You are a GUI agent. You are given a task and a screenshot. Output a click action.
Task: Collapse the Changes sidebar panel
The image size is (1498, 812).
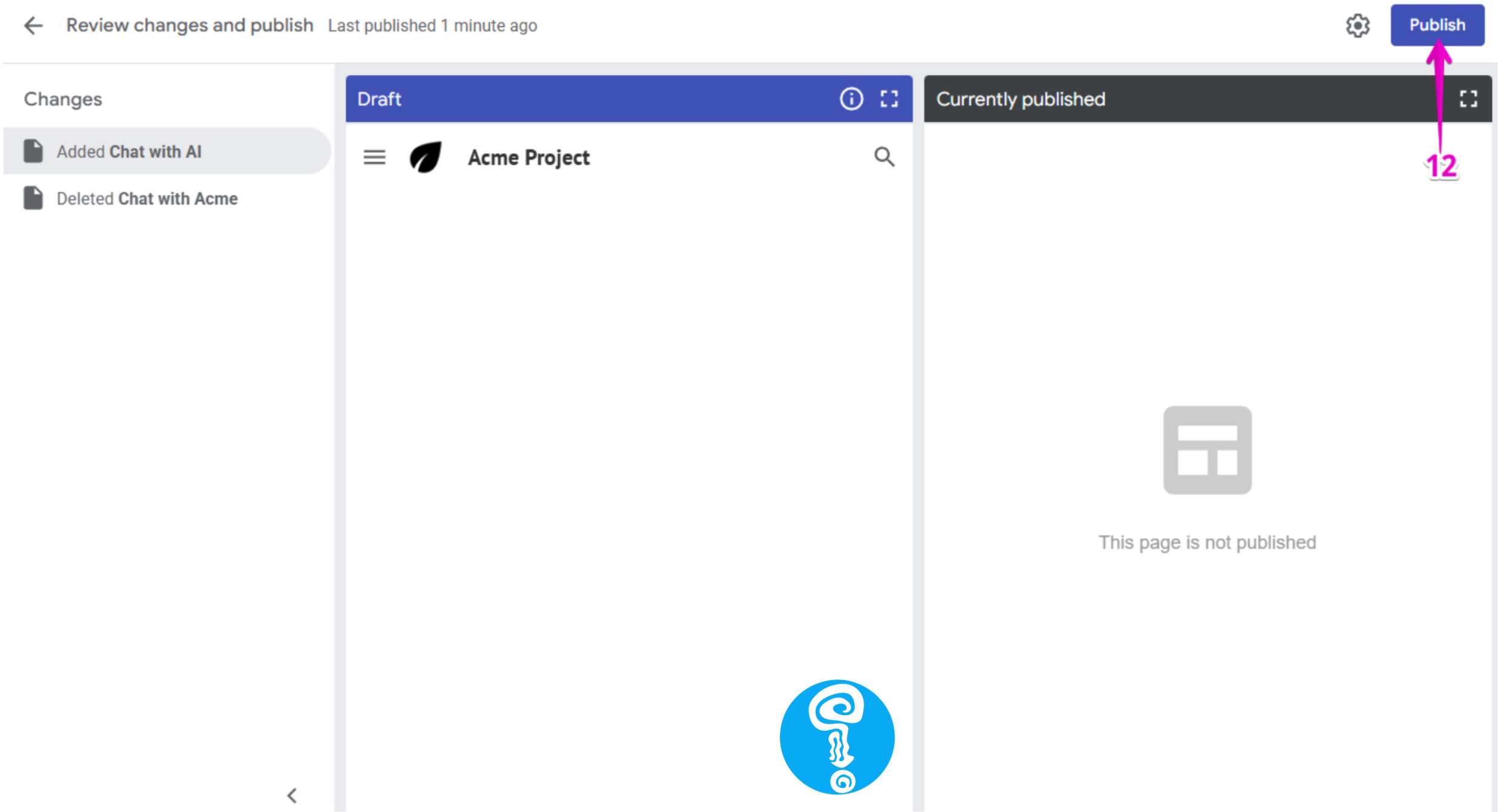[292, 795]
